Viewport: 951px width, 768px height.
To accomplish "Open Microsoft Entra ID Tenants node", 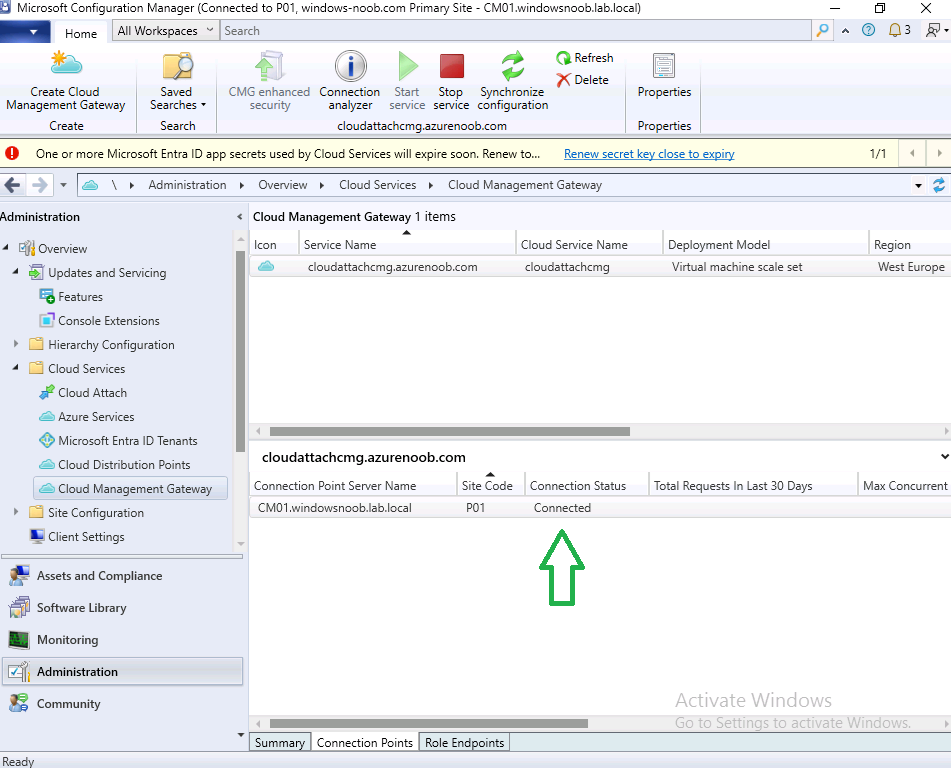I will (127, 440).
